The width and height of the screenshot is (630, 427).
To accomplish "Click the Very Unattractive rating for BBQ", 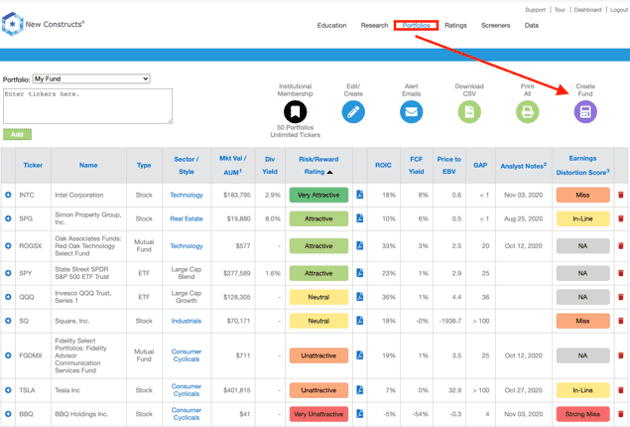I will pos(319,414).
